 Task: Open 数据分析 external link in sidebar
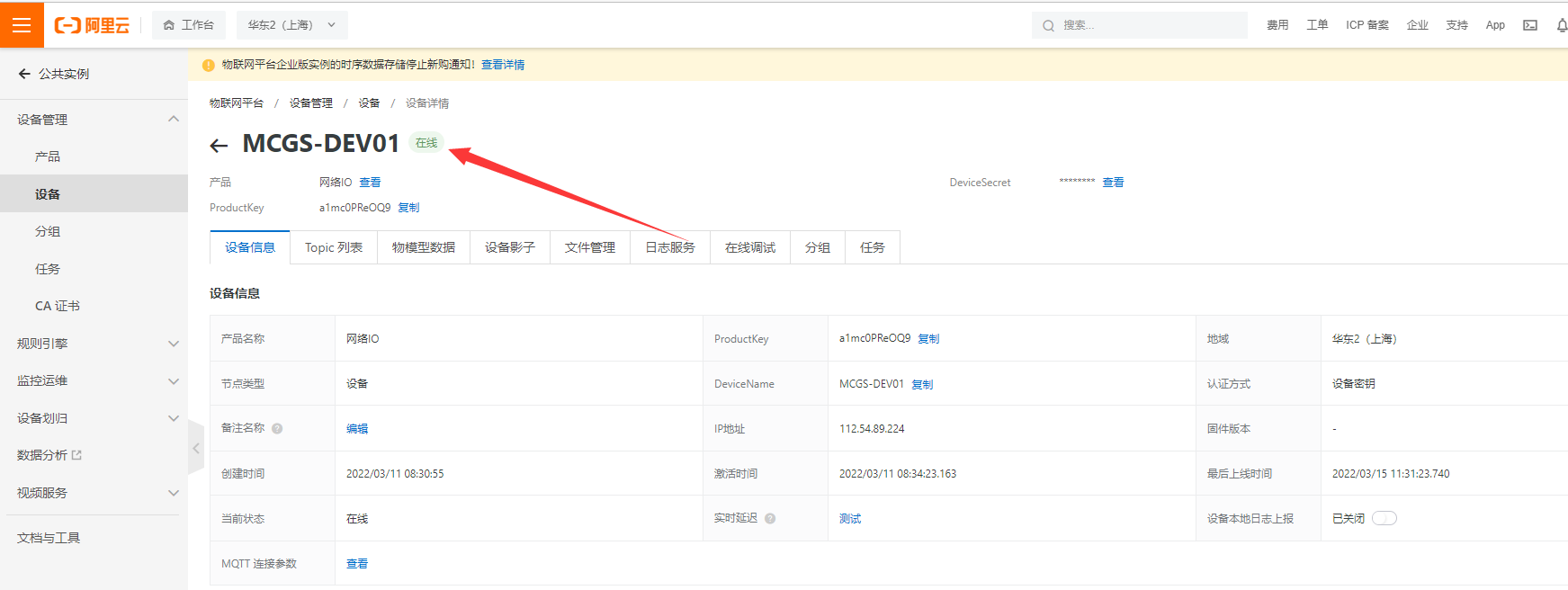[x=49, y=455]
